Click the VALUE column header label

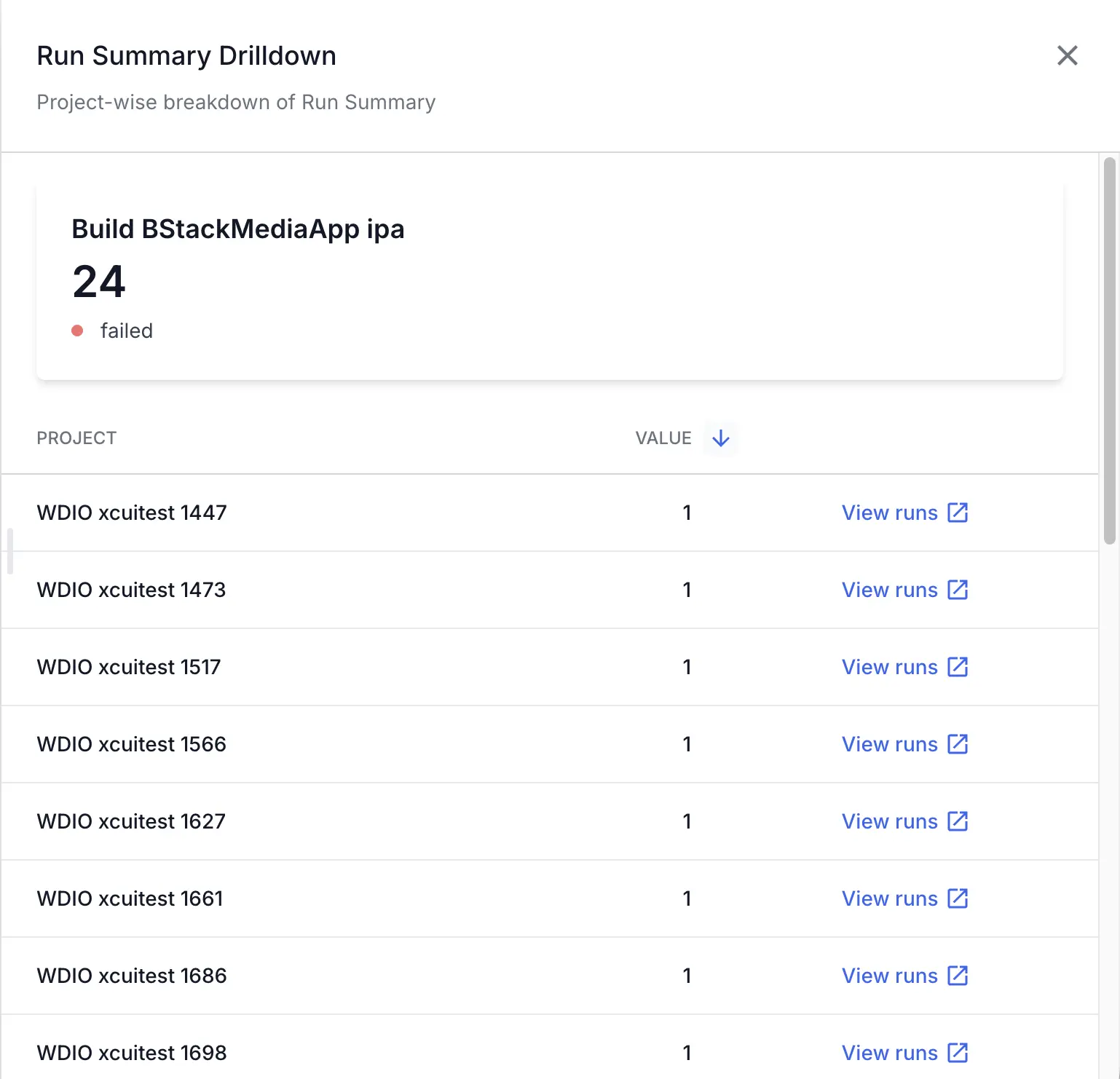pos(663,438)
